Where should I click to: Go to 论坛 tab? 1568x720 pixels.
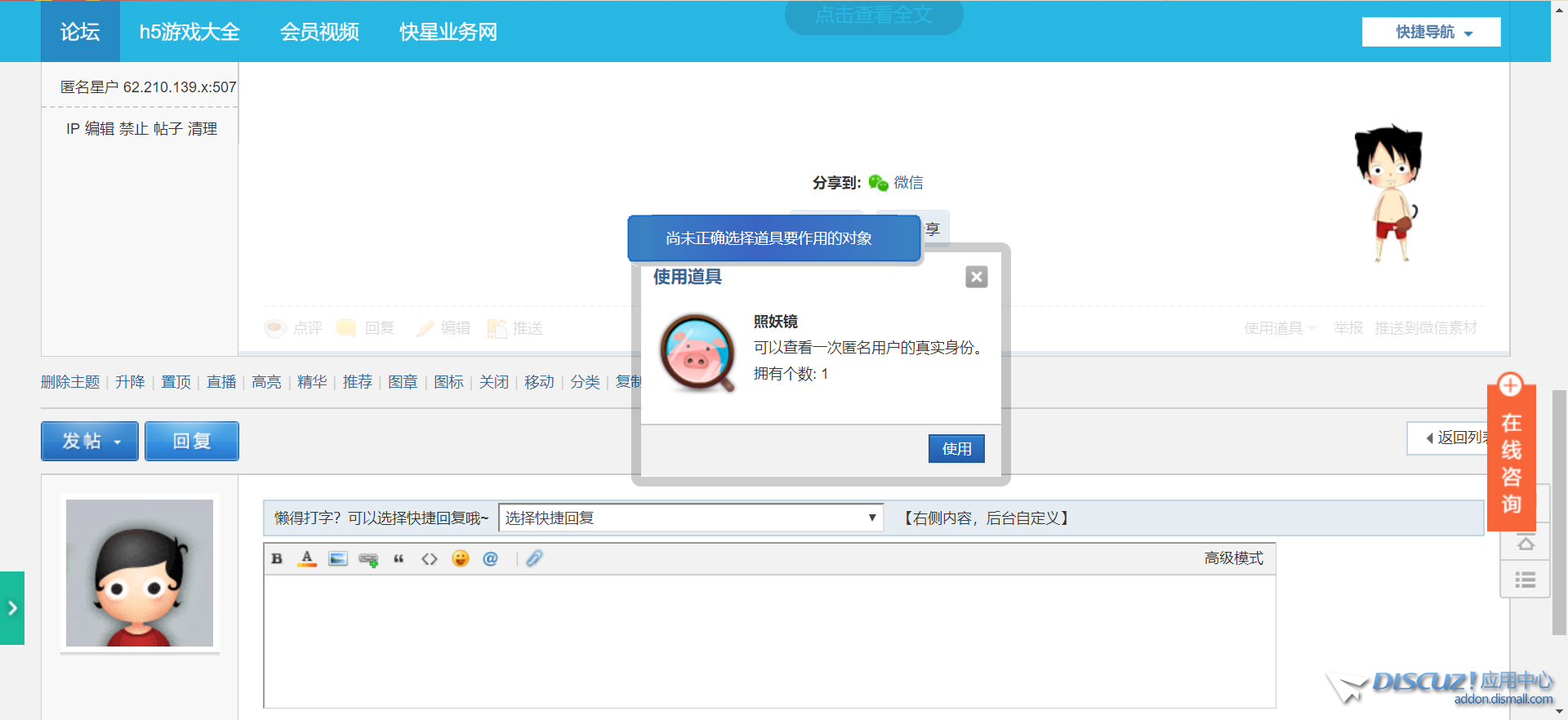pyautogui.click(x=80, y=32)
